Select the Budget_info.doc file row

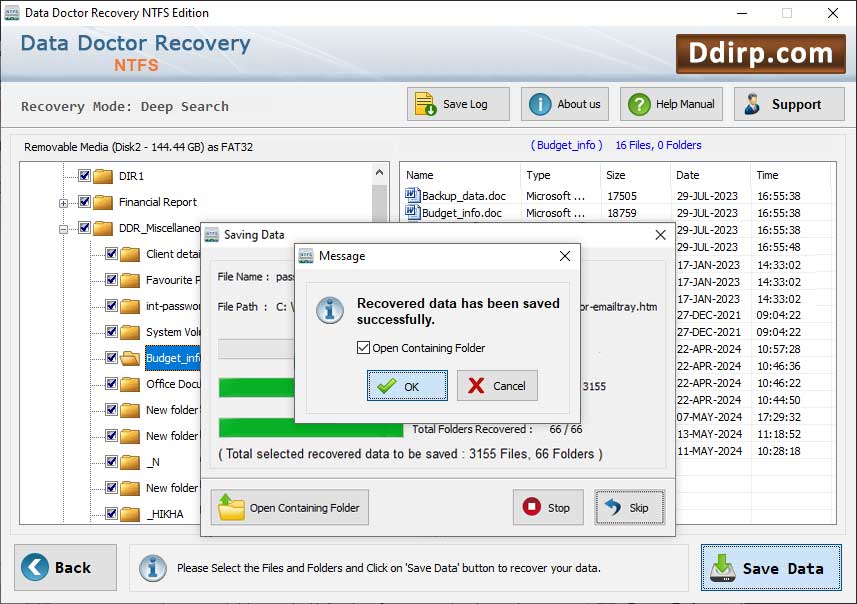pyautogui.click(x=615, y=213)
